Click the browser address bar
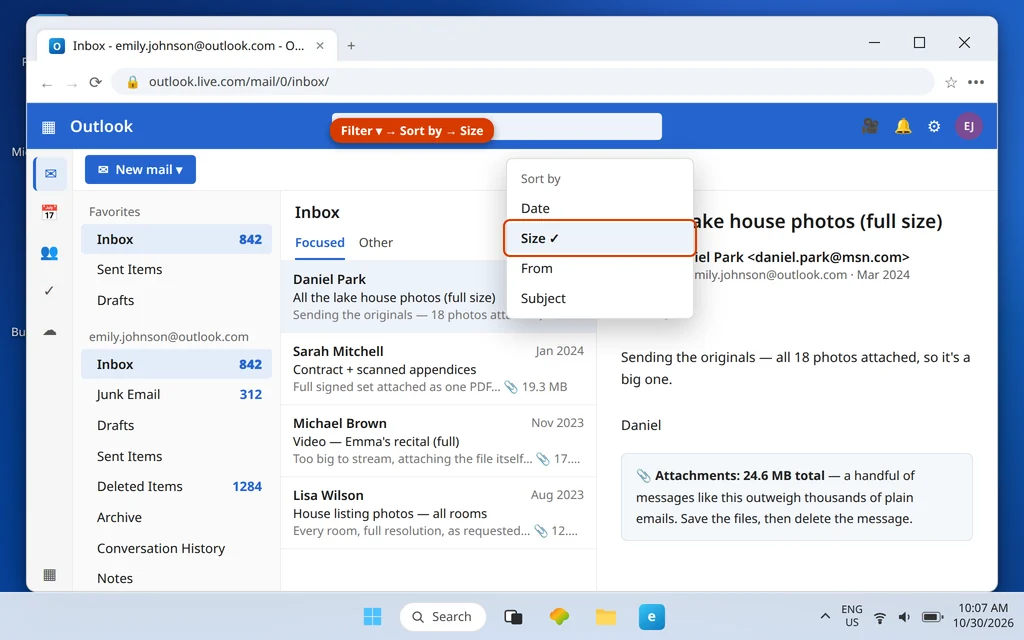Screen dimensions: 1024x640 (522, 82)
